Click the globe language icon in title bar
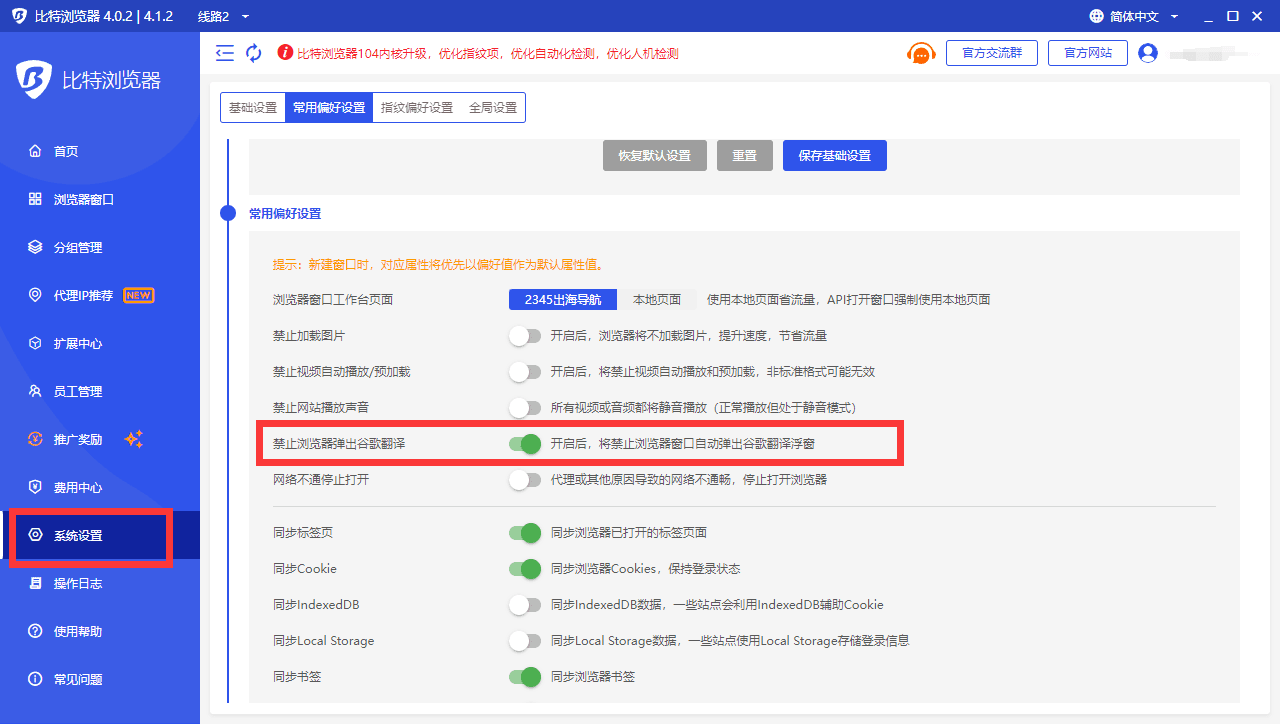This screenshot has width=1280, height=724. (x=1097, y=16)
